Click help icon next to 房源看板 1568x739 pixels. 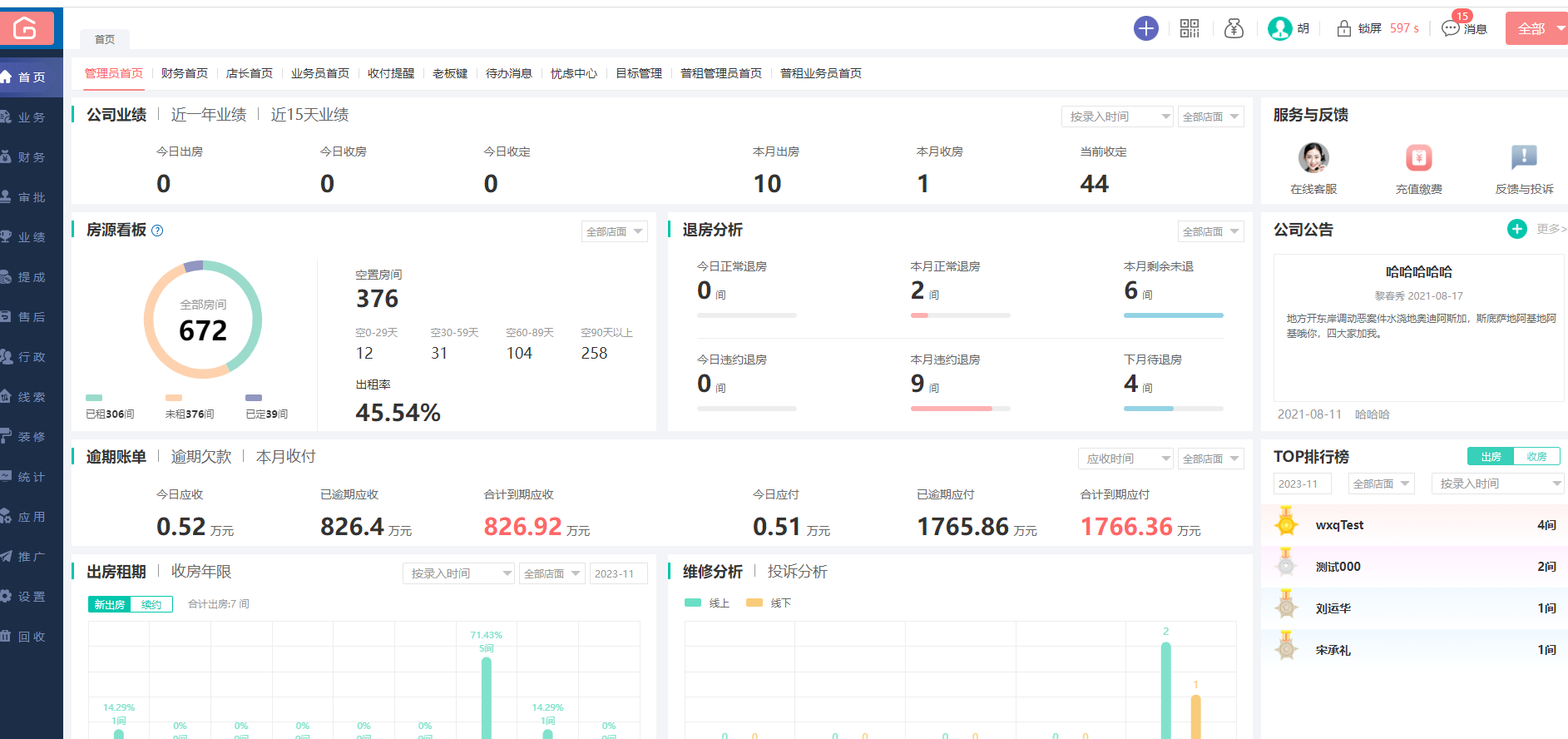[x=157, y=231]
